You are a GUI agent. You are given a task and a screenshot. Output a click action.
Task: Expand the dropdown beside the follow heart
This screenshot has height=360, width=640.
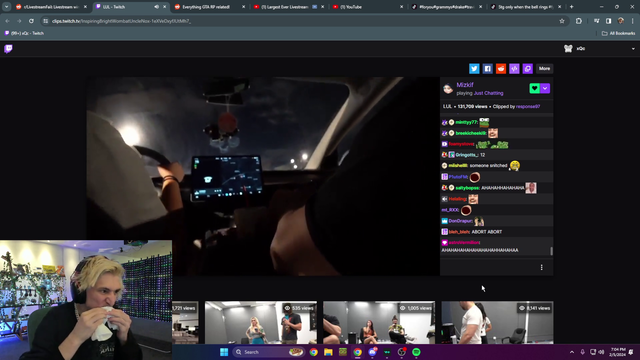[x=545, y=88]
